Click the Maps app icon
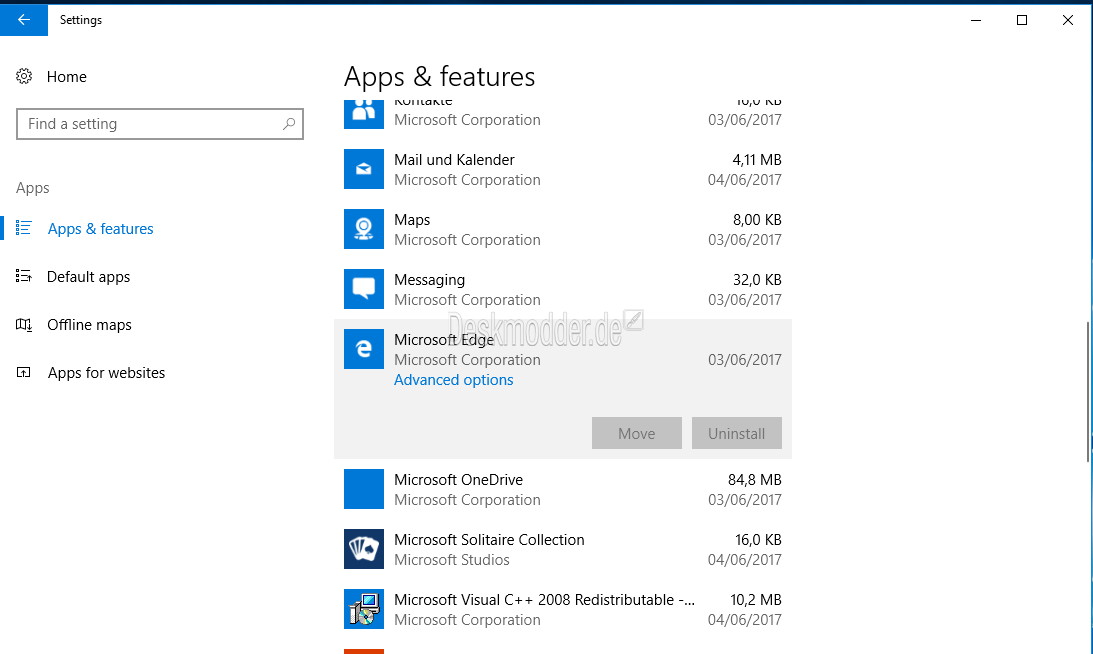 tap(364, 229)
